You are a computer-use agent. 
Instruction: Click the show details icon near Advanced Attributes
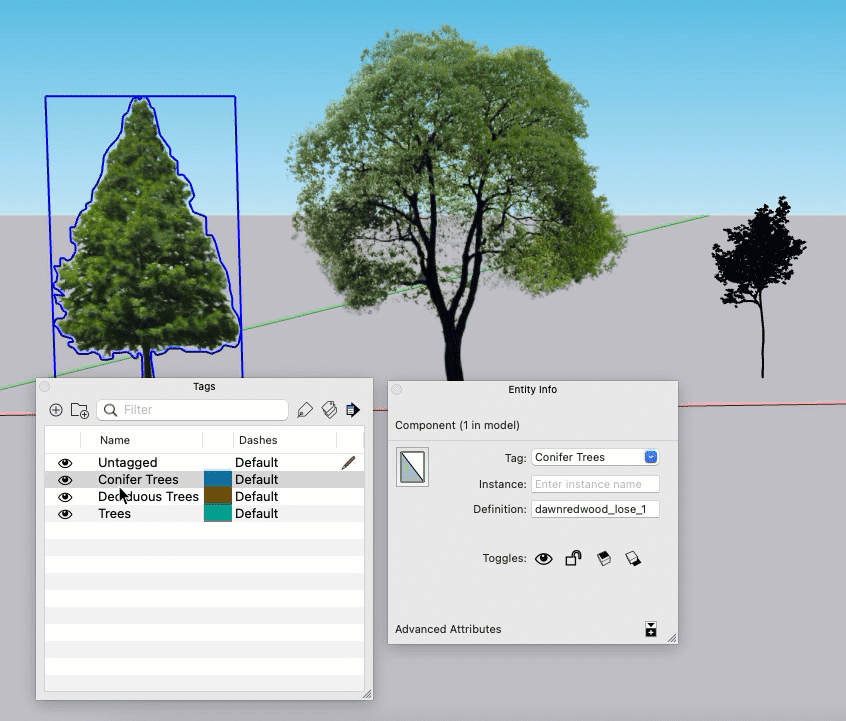tap(651, 629)
